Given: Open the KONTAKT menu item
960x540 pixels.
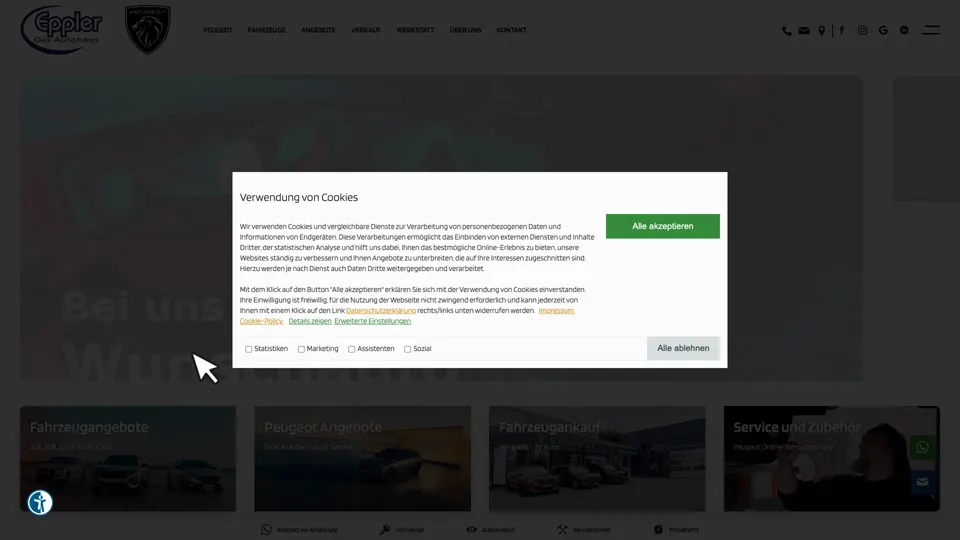Looking at the screenshot, I should [x=511, y=30].
